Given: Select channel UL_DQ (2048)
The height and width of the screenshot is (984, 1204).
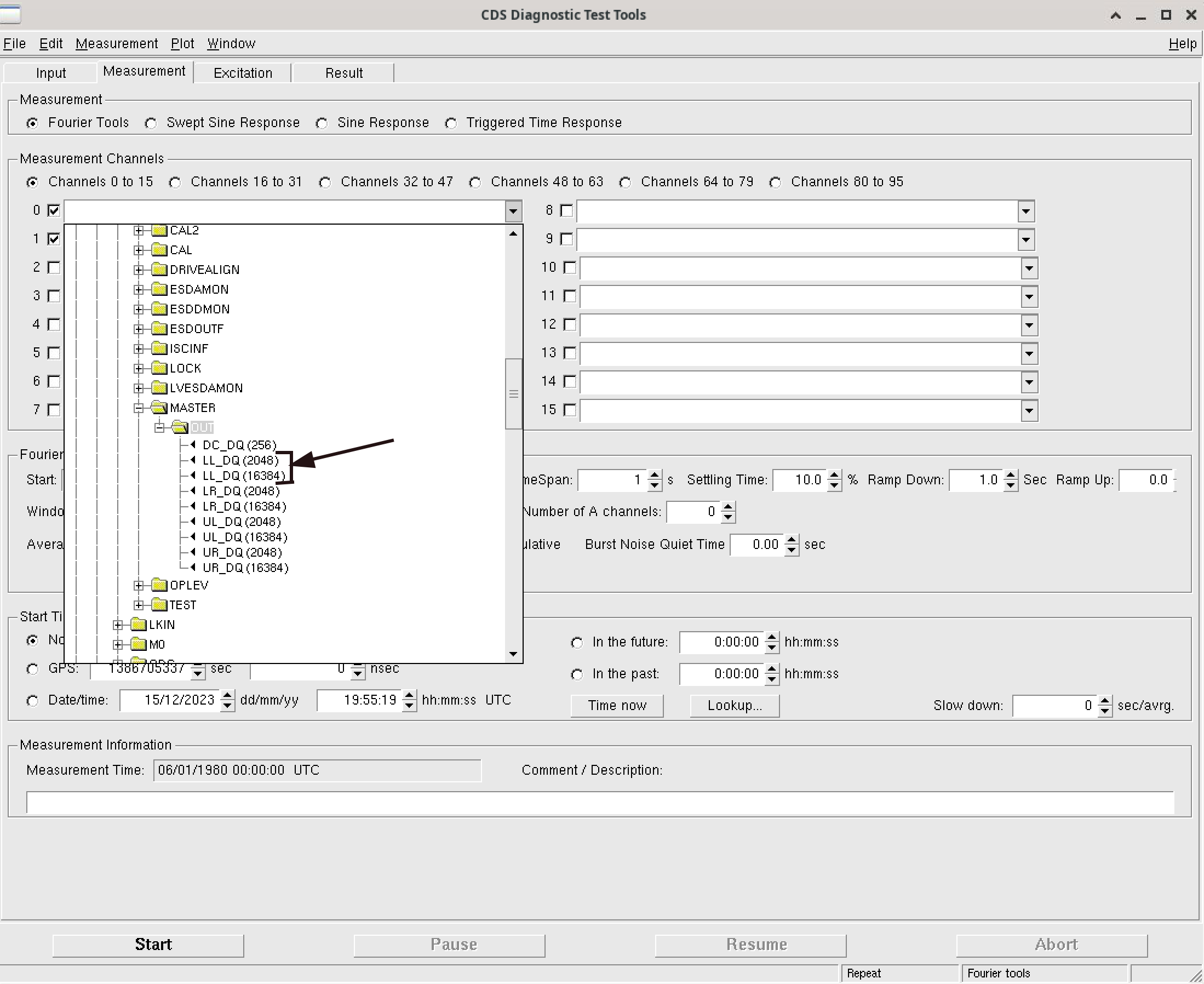Looking at the screenshot, I should pyautogui.click(x=242, y=522).
